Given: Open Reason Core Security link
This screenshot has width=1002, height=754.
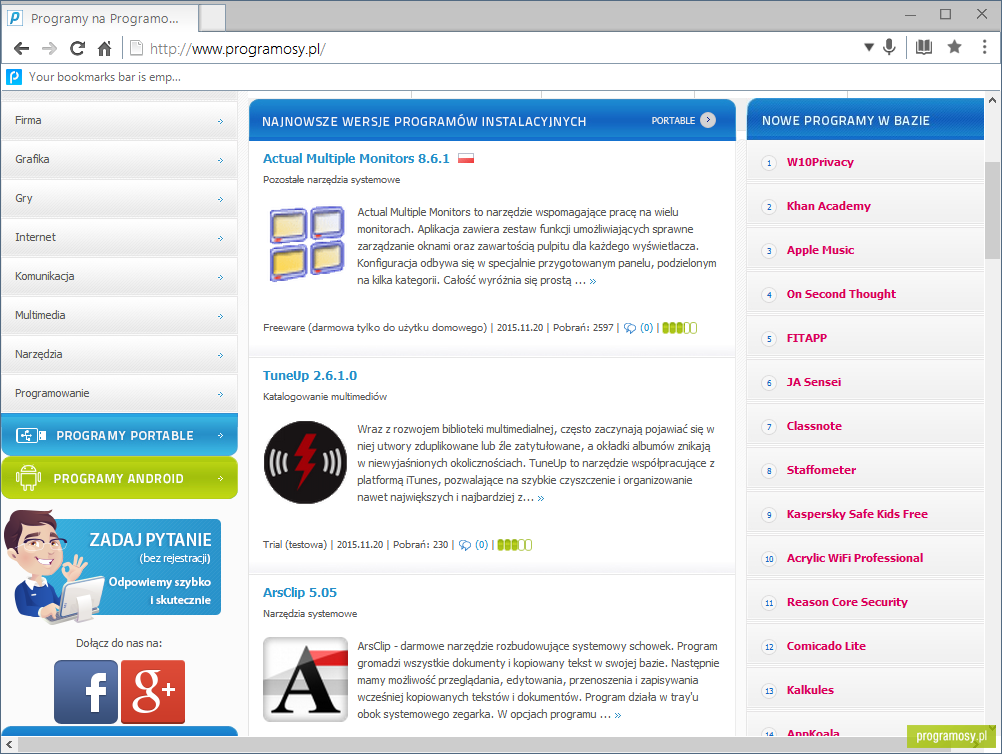Looking at the screenshot, I should (847, 603).
